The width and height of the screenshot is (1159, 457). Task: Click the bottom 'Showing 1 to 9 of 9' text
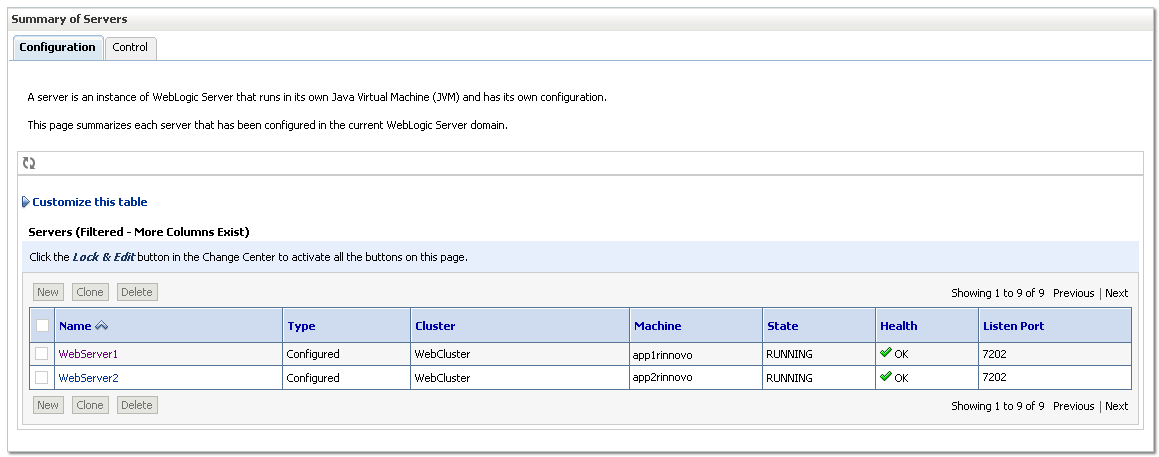[998, 406]
